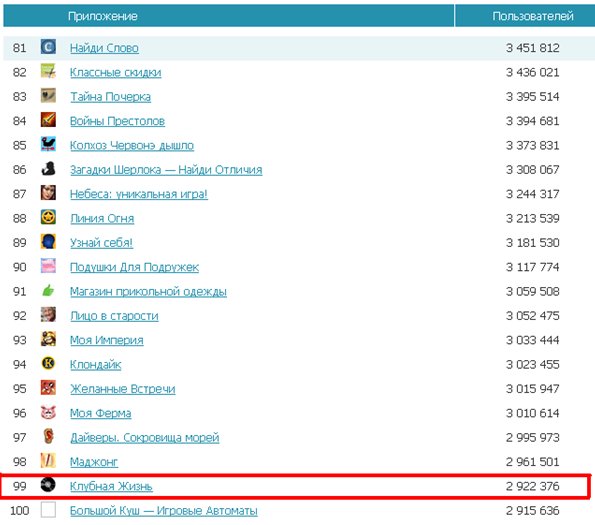The height and width of the screenshot is (525, 595).
Task: Open the Клубная Жизнь link
Action: 111,486
